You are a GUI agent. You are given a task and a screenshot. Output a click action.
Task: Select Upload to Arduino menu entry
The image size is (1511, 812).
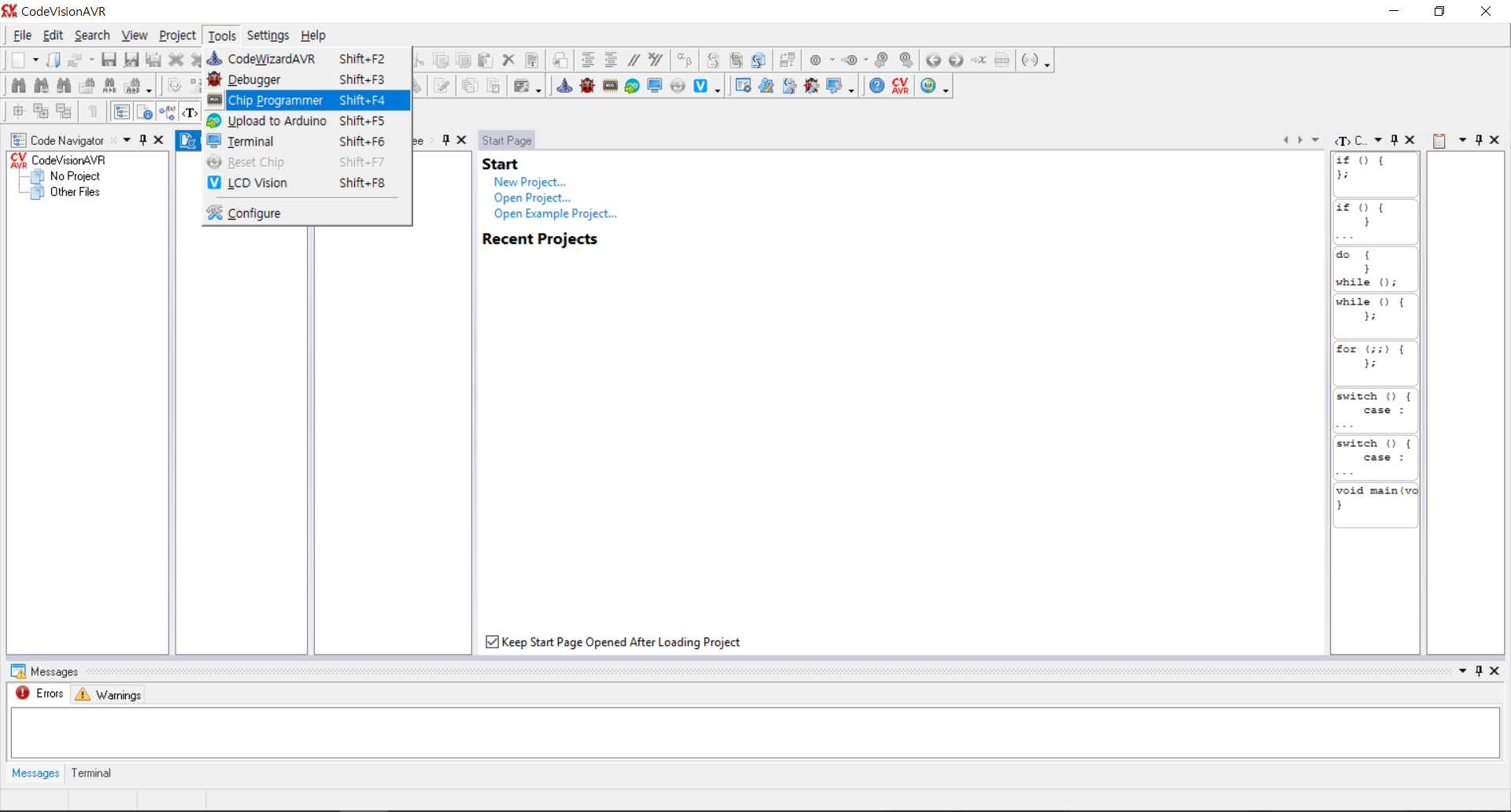307,120
